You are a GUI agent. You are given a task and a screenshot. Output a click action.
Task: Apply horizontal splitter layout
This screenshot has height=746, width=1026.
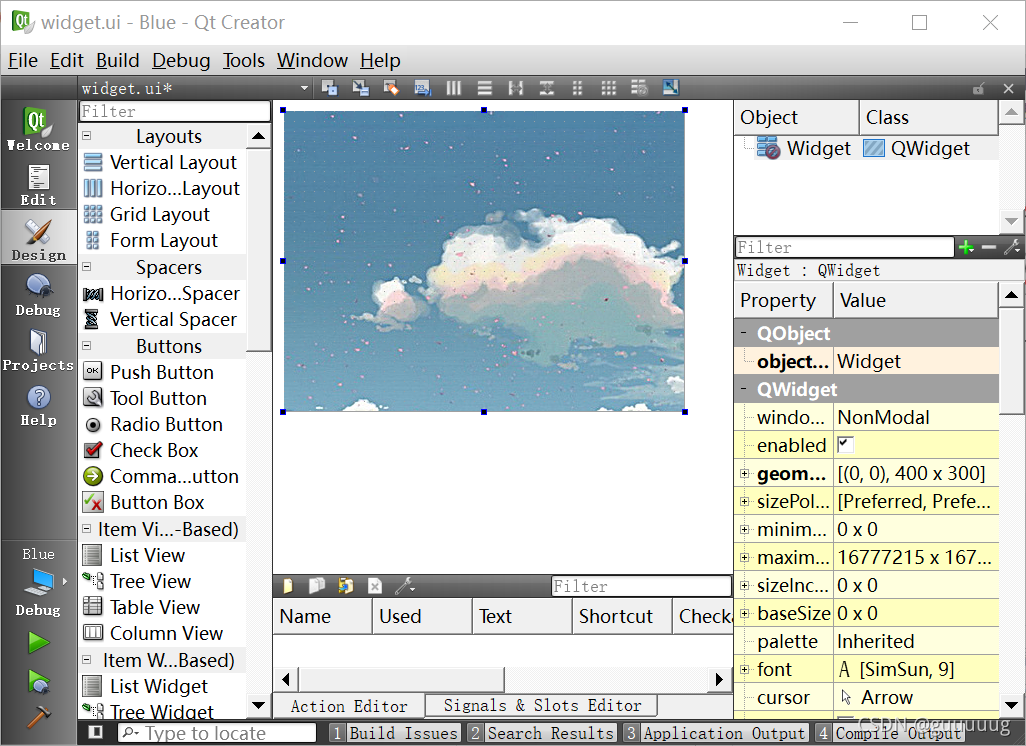pos(516,88)
